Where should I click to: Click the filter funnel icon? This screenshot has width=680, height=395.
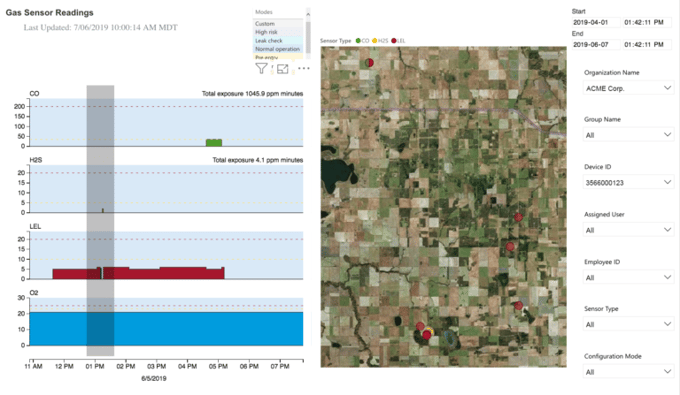coord(261,69)
